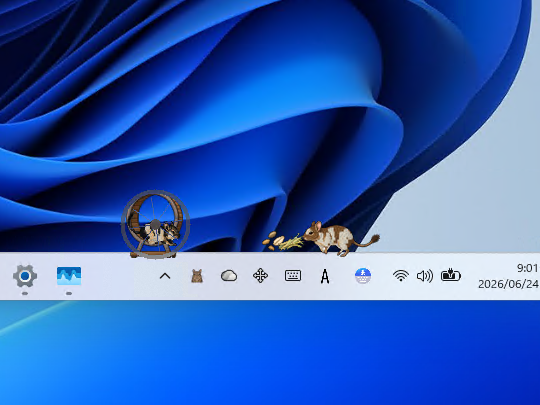The height and width of the screenshot is (405, 540).
Task: Click the date 2026/06/24
Action: 508,284
